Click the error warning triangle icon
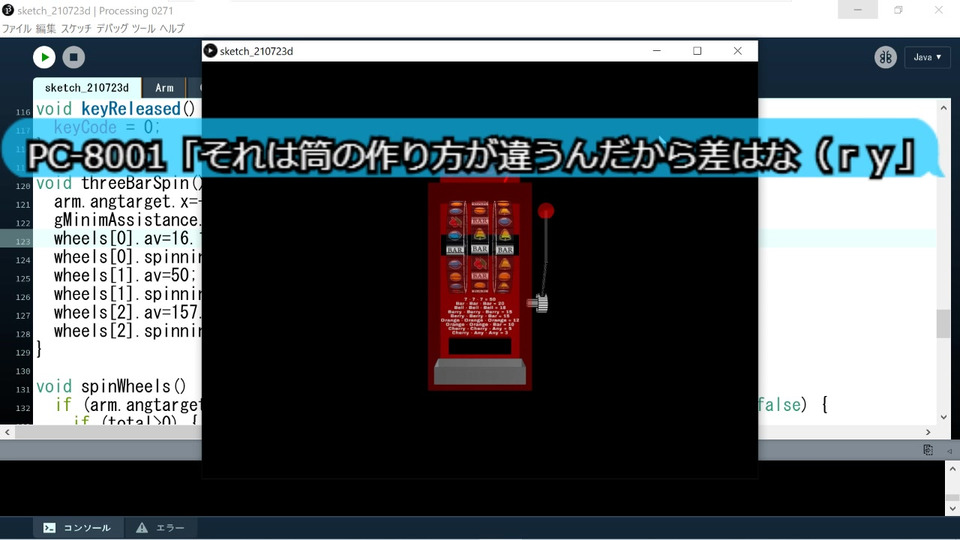 (142, 528)
